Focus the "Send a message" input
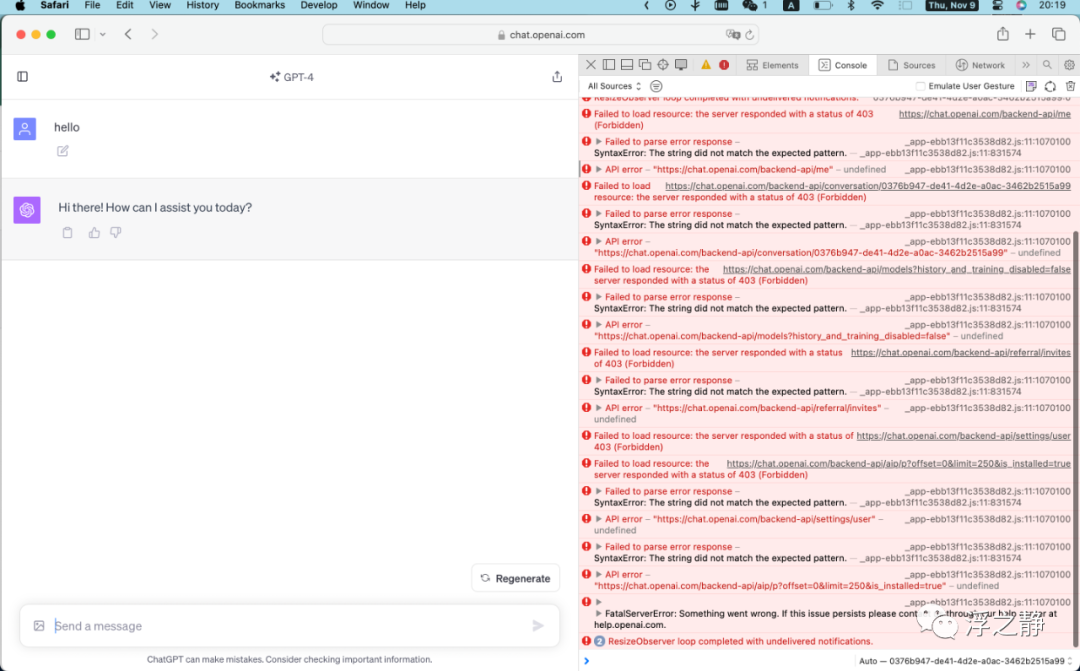This screenshot has height=671, width=1080. 289,626
